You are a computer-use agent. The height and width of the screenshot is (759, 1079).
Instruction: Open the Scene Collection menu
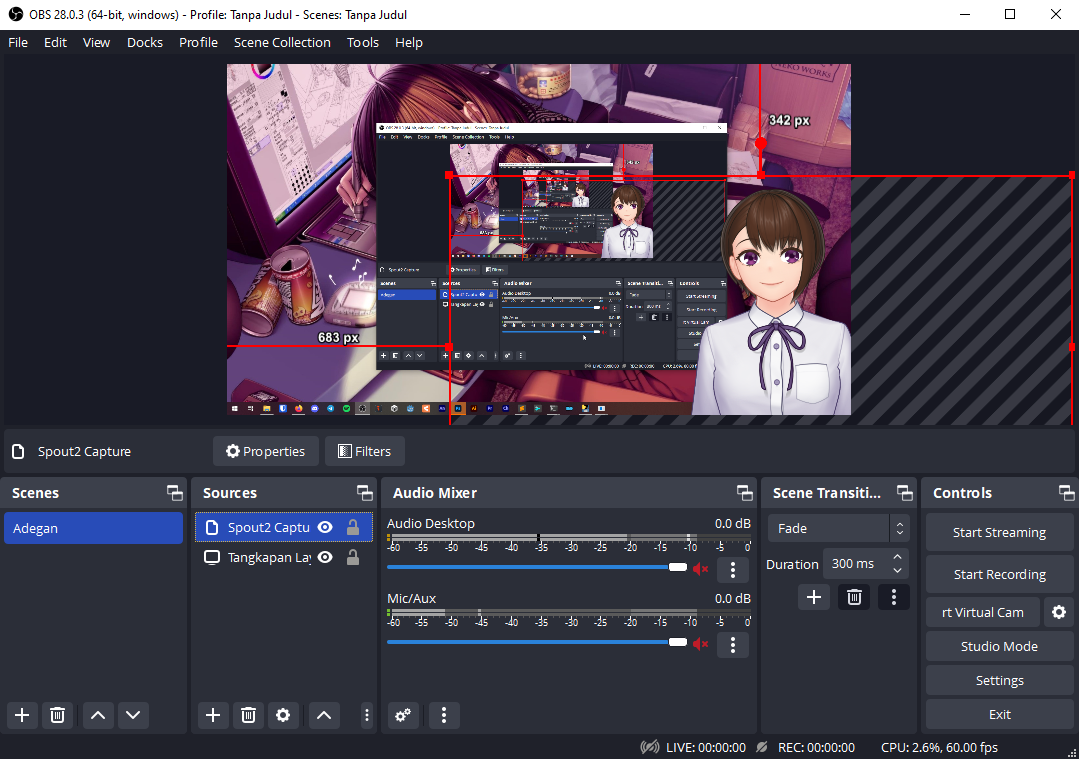pos(282,43)
